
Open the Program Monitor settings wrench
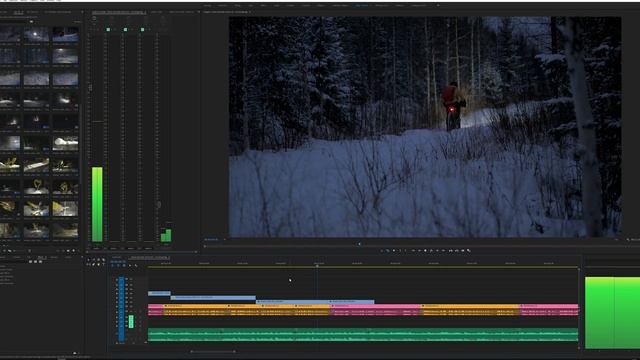click(x=628, y=240)
